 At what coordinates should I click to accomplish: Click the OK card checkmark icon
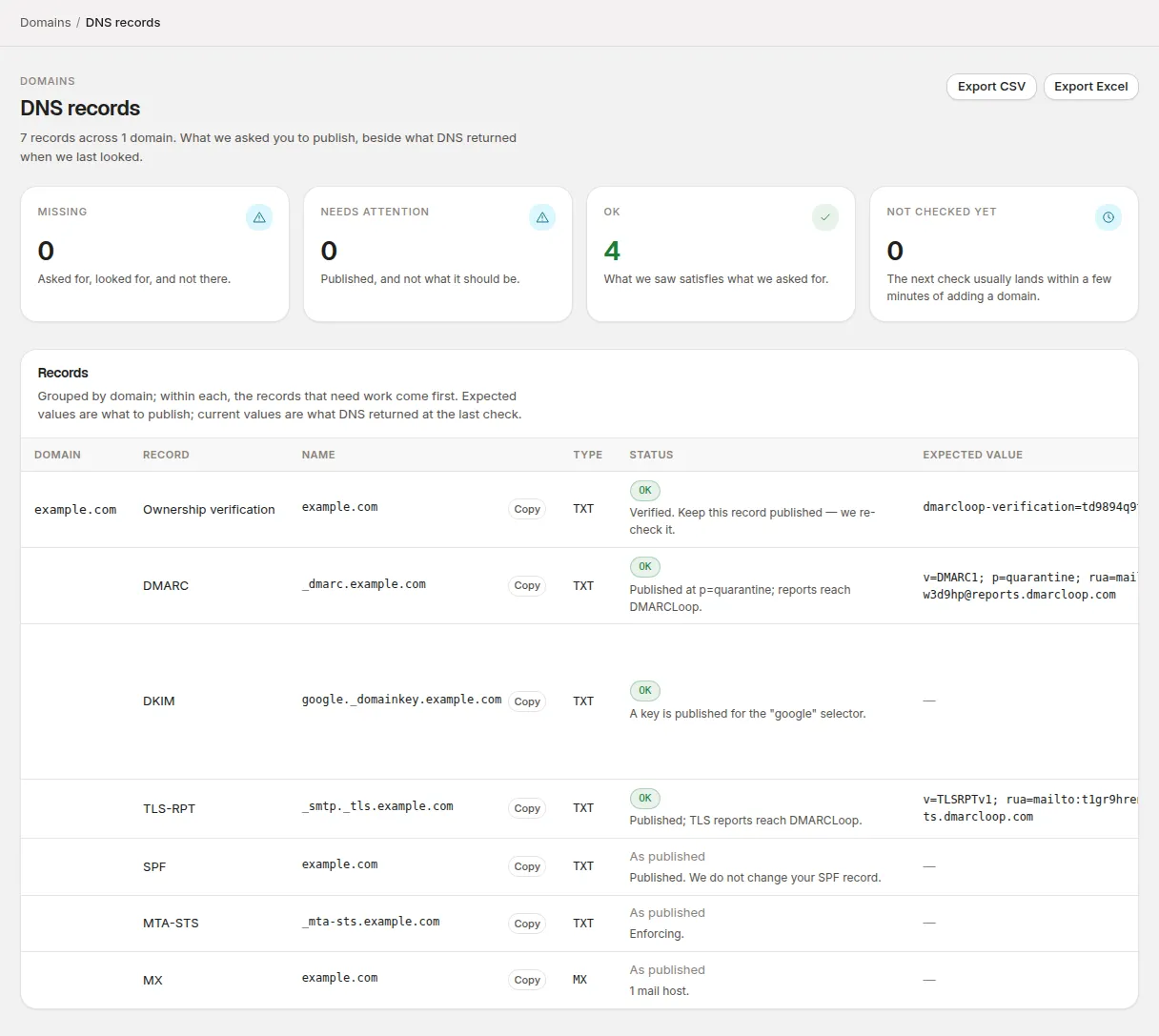(825, 217)
